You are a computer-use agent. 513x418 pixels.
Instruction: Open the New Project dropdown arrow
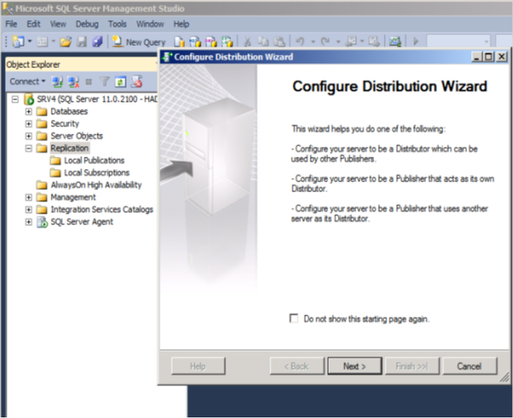(30, 41)
